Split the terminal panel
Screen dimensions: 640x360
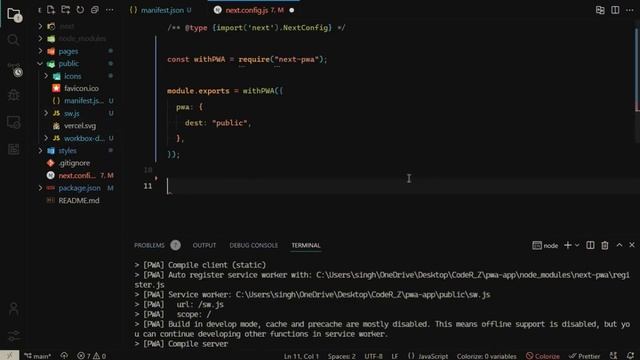coord(590,245)
